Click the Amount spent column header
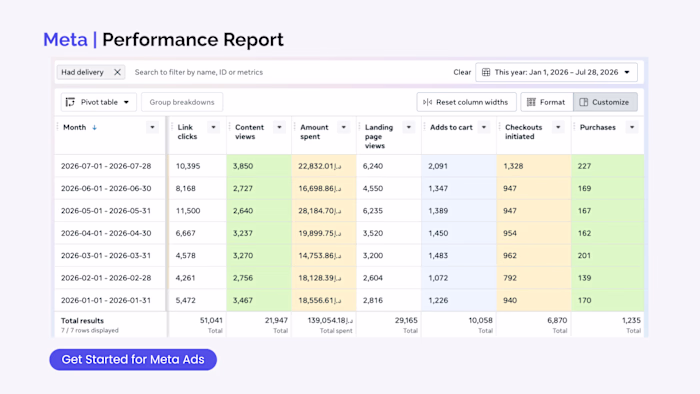700x394 pixels. pyautogui.click(x=314, y=132)
